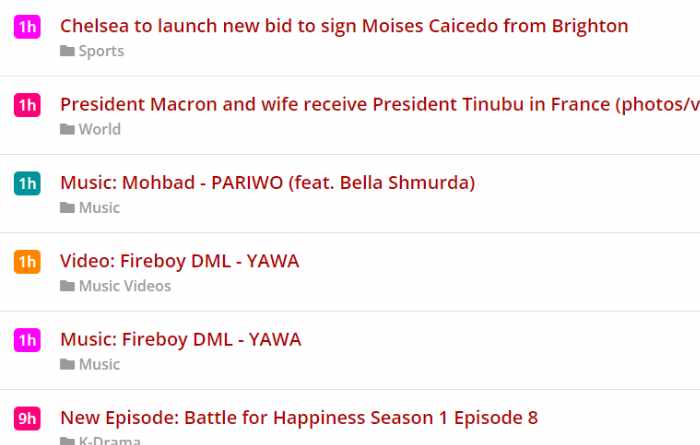This screenshot has height=445, width=700.
Task: Click the Music Videos category link
Action: [x=125, y=286]
